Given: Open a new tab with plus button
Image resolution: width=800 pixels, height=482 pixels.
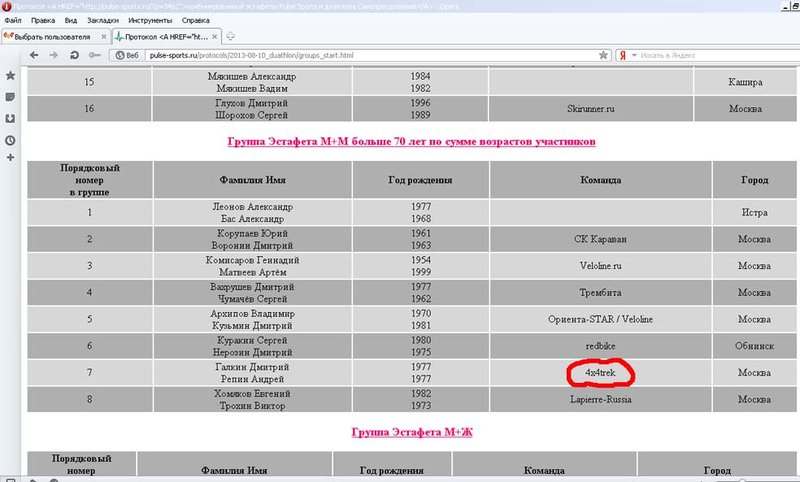Looking at the screenshot, I should (231, 36).
